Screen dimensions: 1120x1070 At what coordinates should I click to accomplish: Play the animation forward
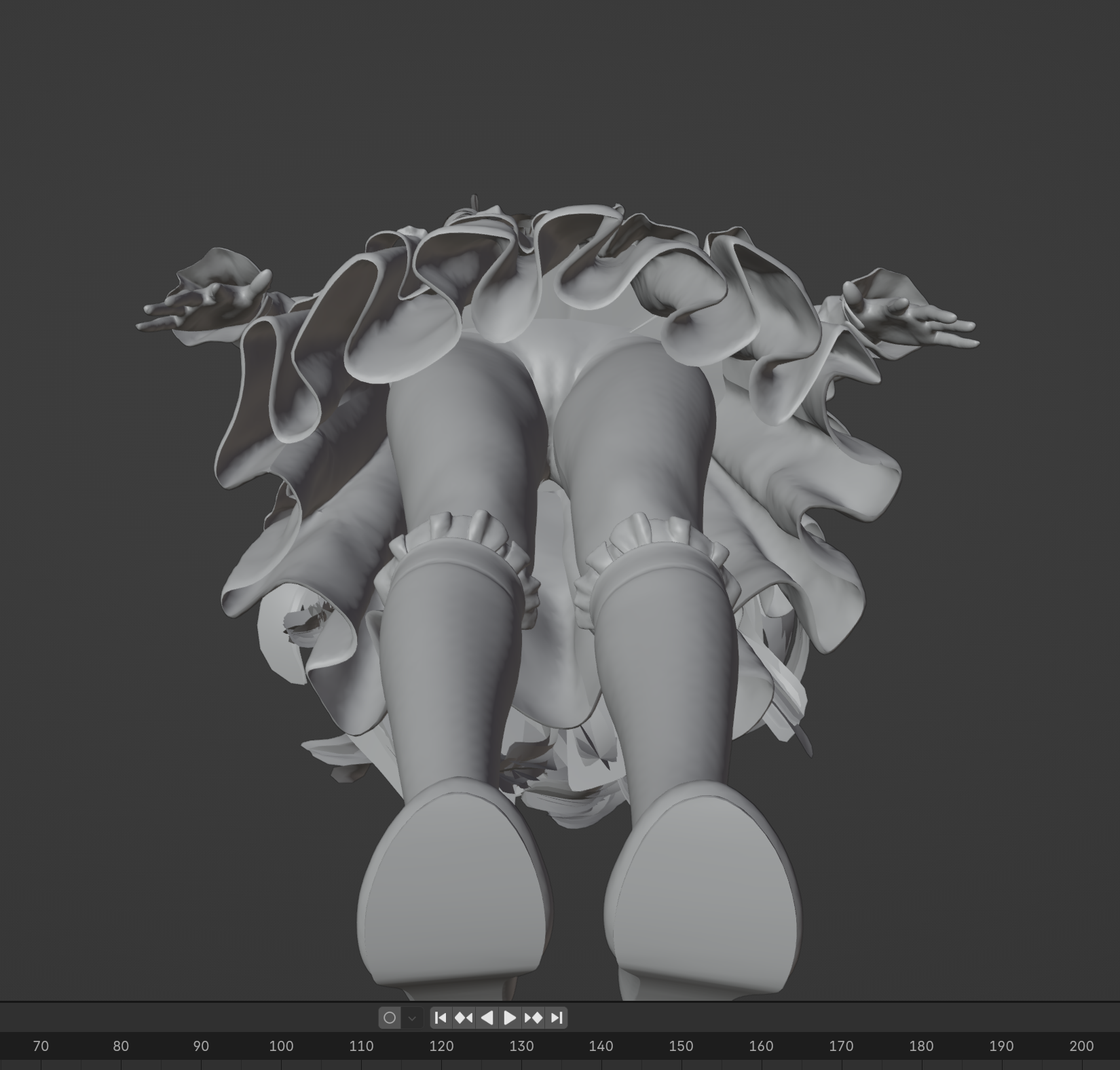[510, 1018]
